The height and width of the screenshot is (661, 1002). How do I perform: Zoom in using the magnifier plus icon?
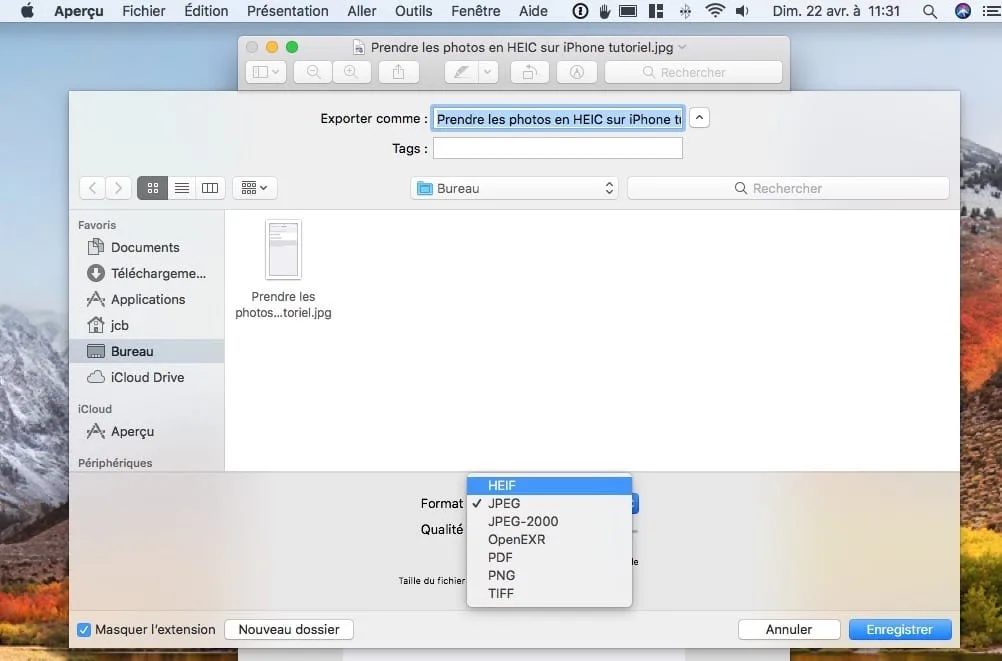click(x=348, y=72)
